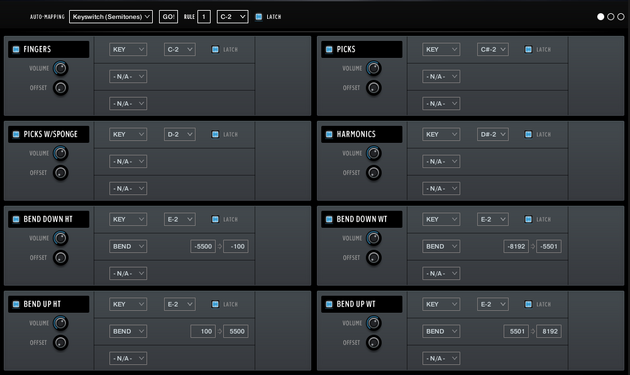This screenshot has width=630, height=375.
Task: Open the Picks C#-2 key dropdown
Action: 493,49
